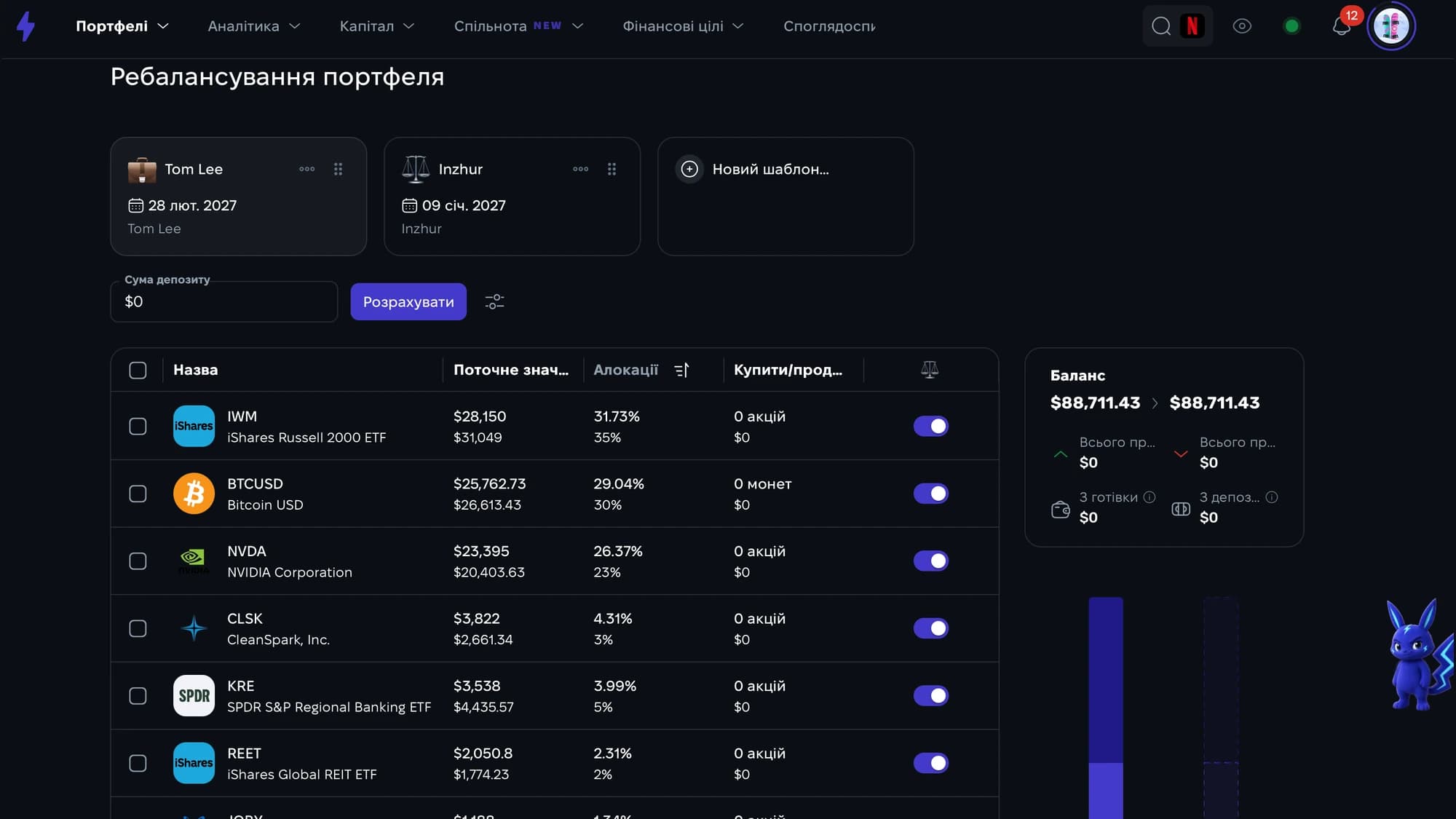Click the drag handle on Inzhur card
Image resolution: width=1456 pixels, height=819 pixels.
point(612,169)
